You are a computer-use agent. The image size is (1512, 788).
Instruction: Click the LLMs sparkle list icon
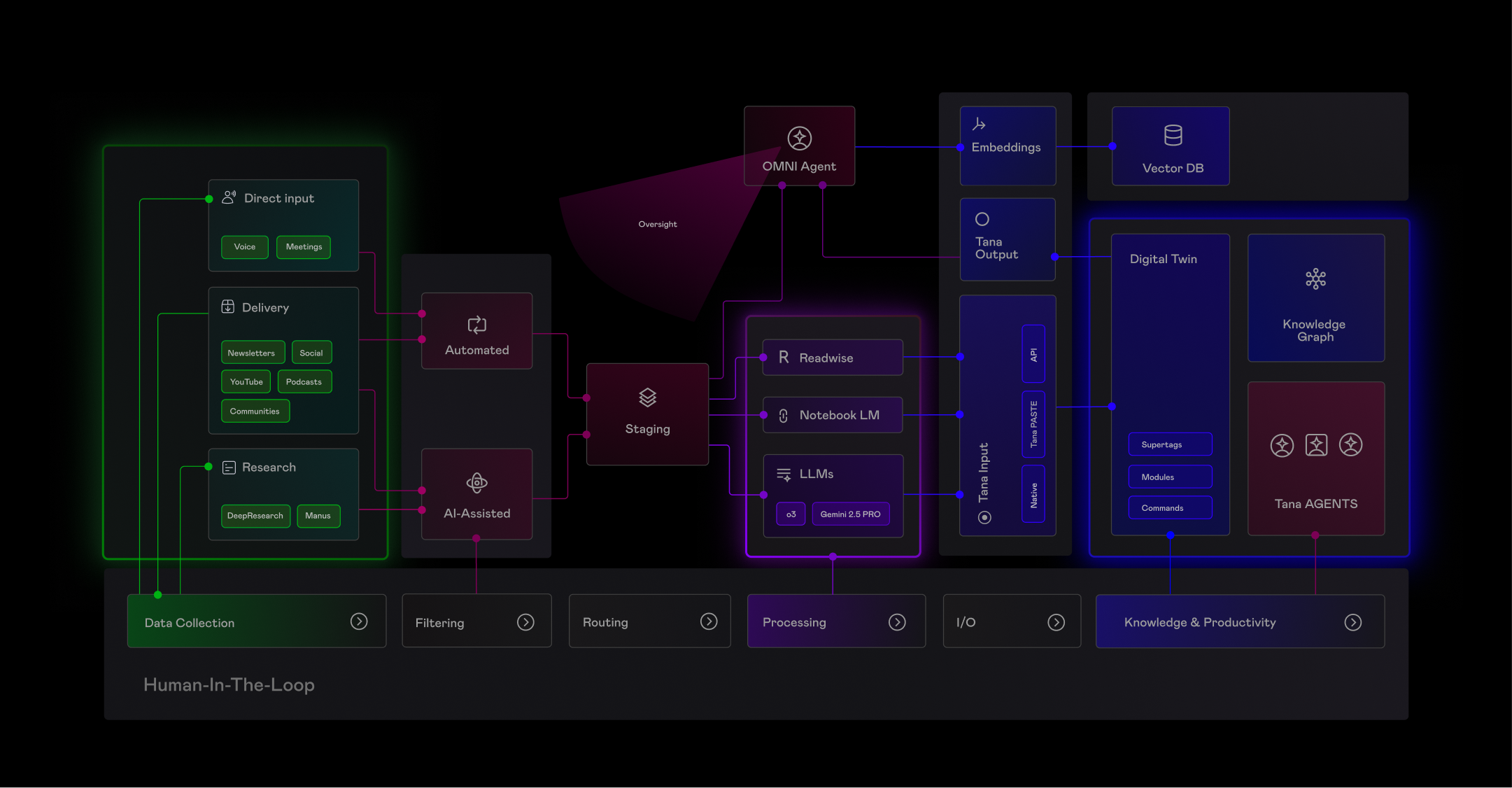click(x=784, y=474)
